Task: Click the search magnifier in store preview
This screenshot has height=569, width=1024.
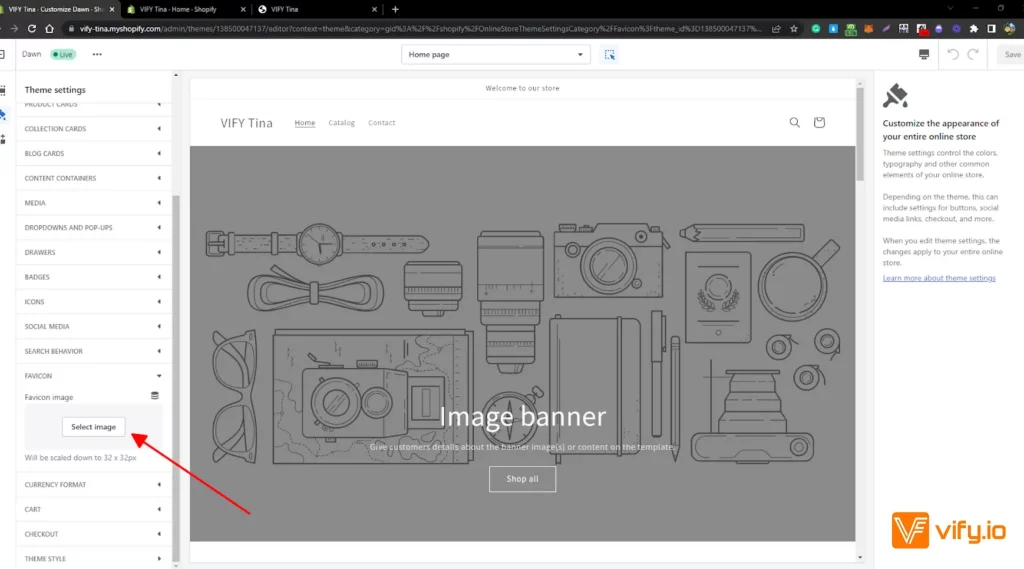Action: pos(794,122)
